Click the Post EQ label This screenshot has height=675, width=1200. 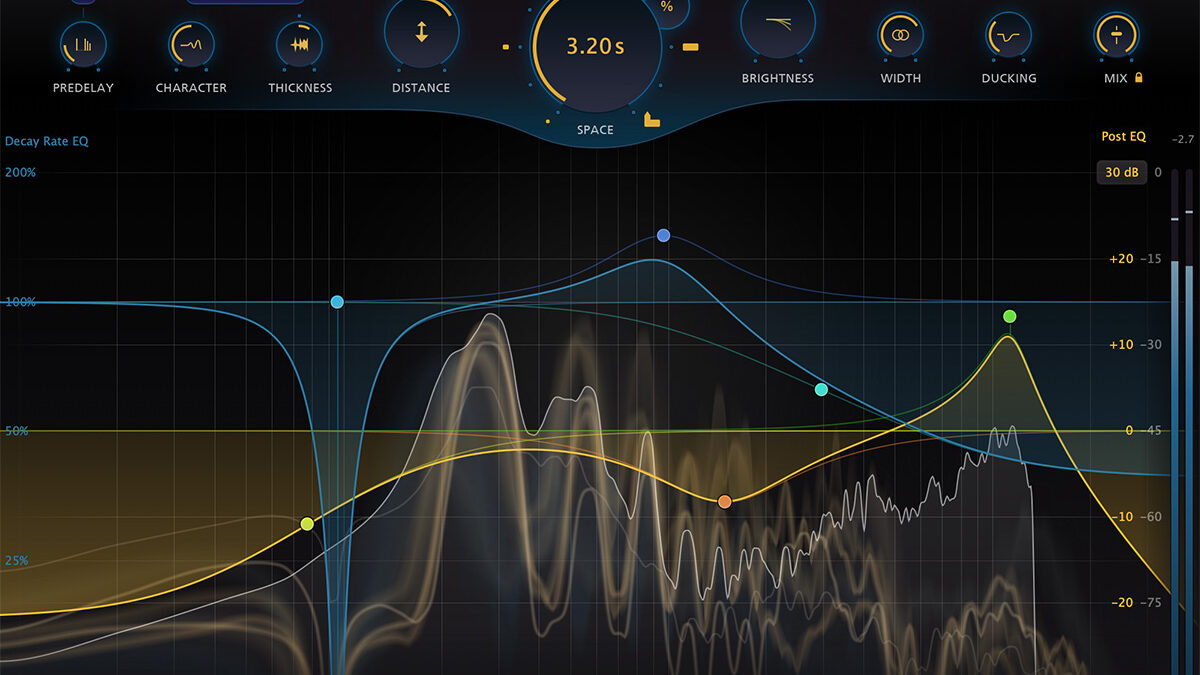[x=1123, y=137]
